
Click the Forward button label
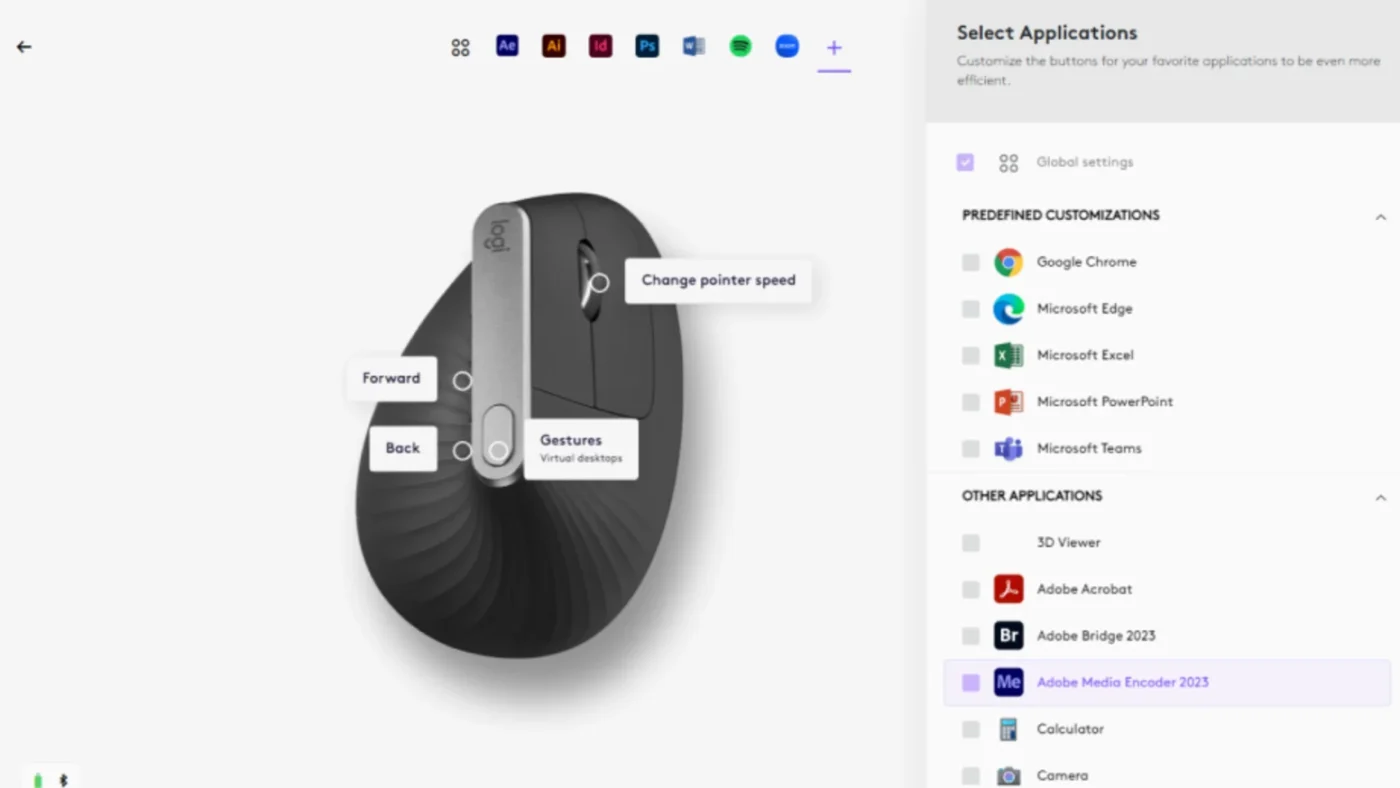pos(391,378)
